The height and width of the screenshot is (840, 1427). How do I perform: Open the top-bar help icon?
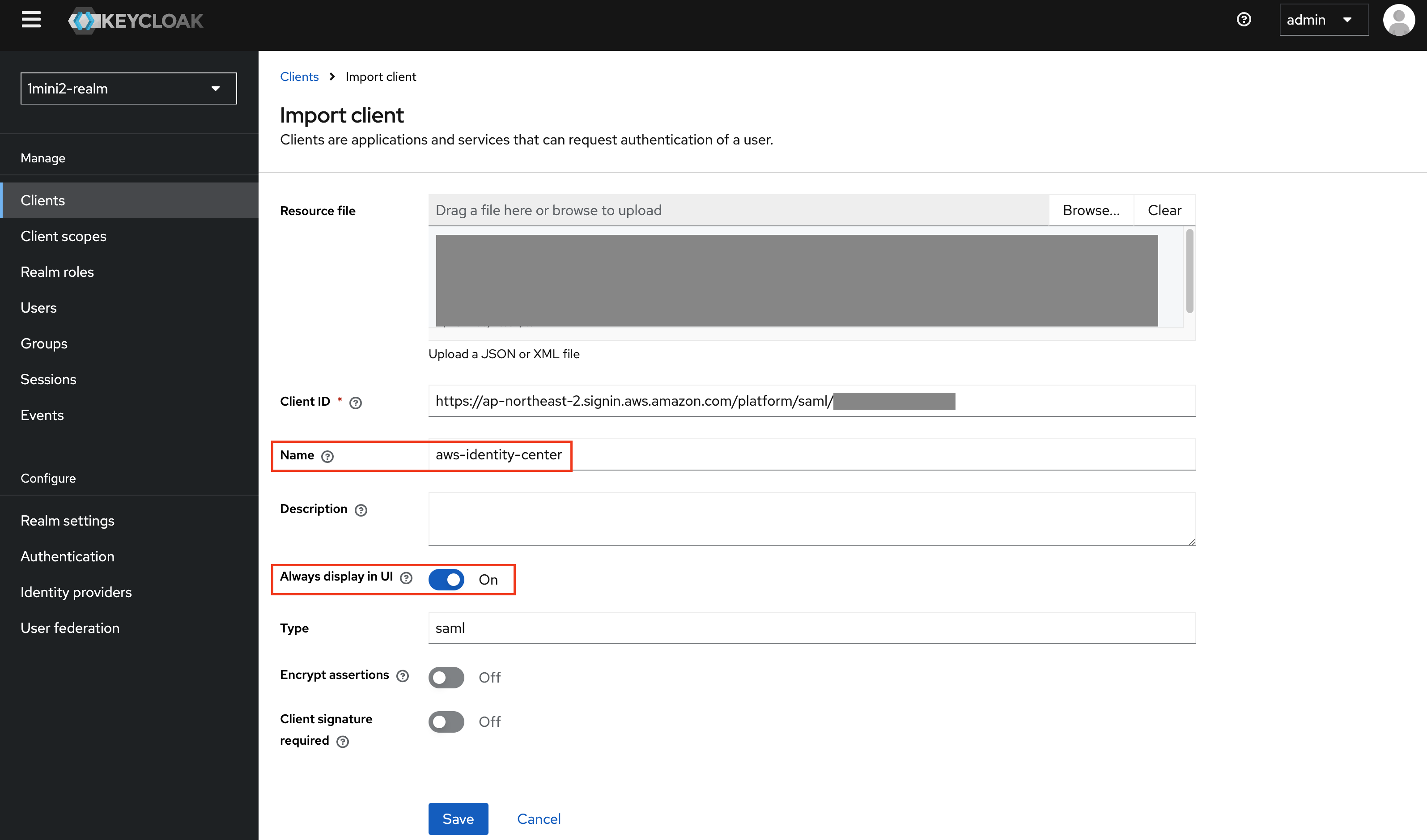(1244, 20)
